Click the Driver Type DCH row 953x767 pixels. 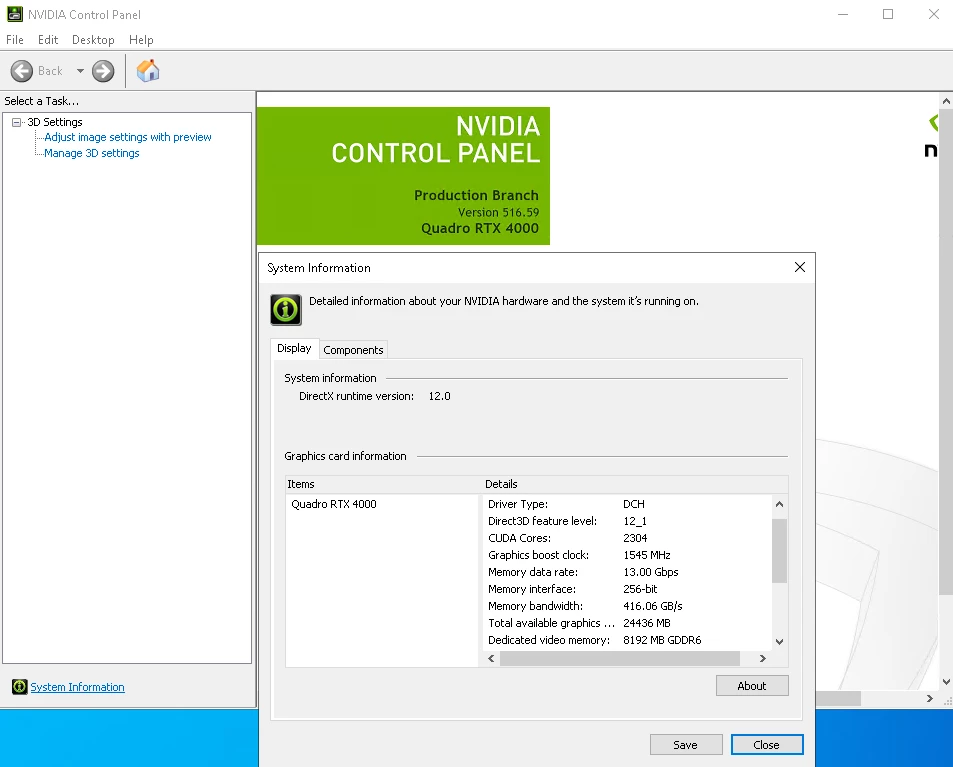627,504
